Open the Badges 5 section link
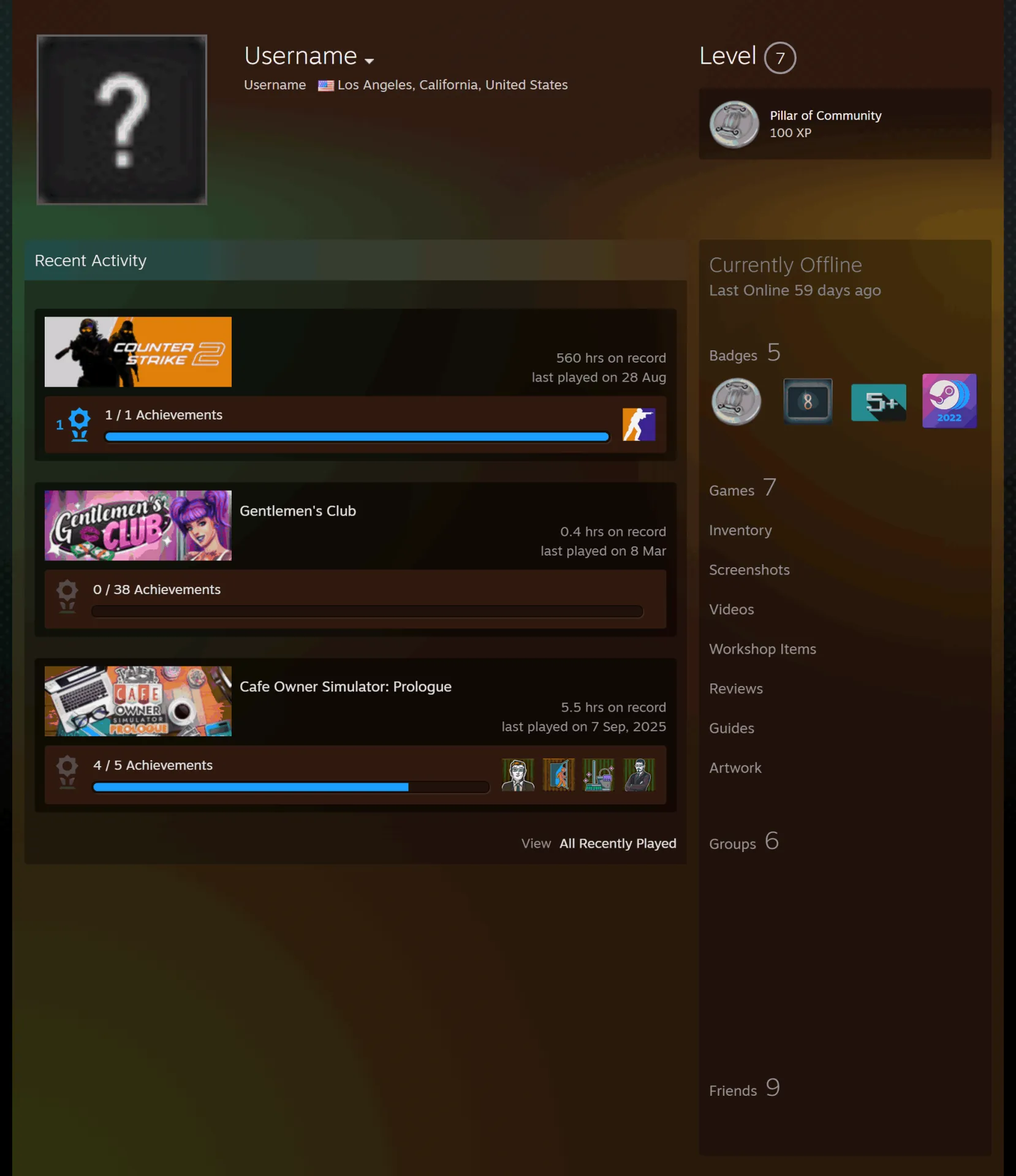The height and width of the screenshot is (1176, 1016). click(x=745, y=353)
